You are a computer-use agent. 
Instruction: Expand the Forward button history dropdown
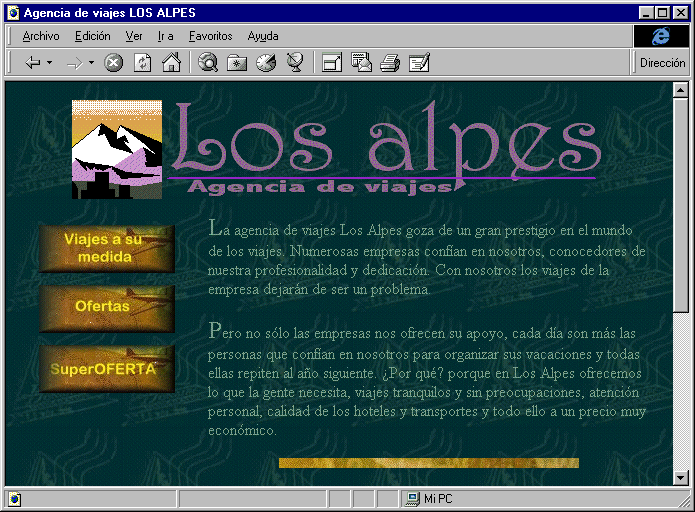pos(91,63)
